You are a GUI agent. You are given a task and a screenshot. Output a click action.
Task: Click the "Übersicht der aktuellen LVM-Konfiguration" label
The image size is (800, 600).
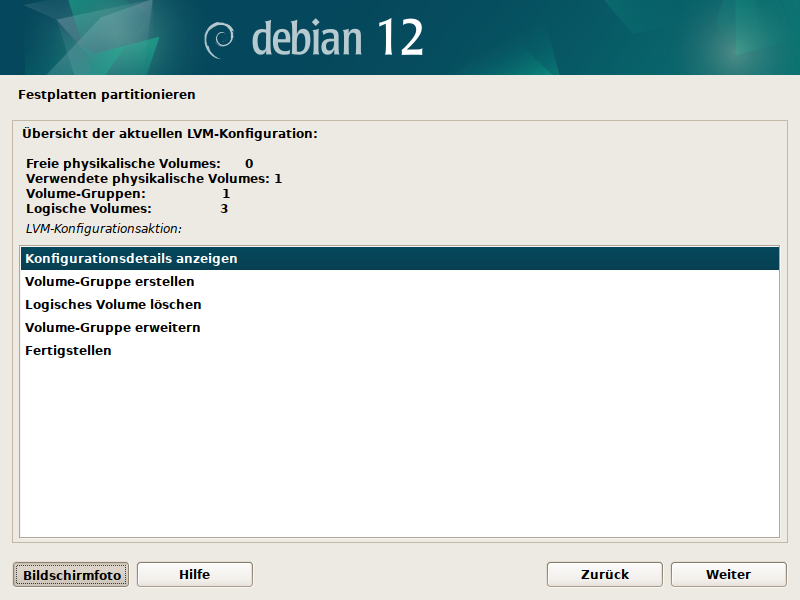point(169,133)
